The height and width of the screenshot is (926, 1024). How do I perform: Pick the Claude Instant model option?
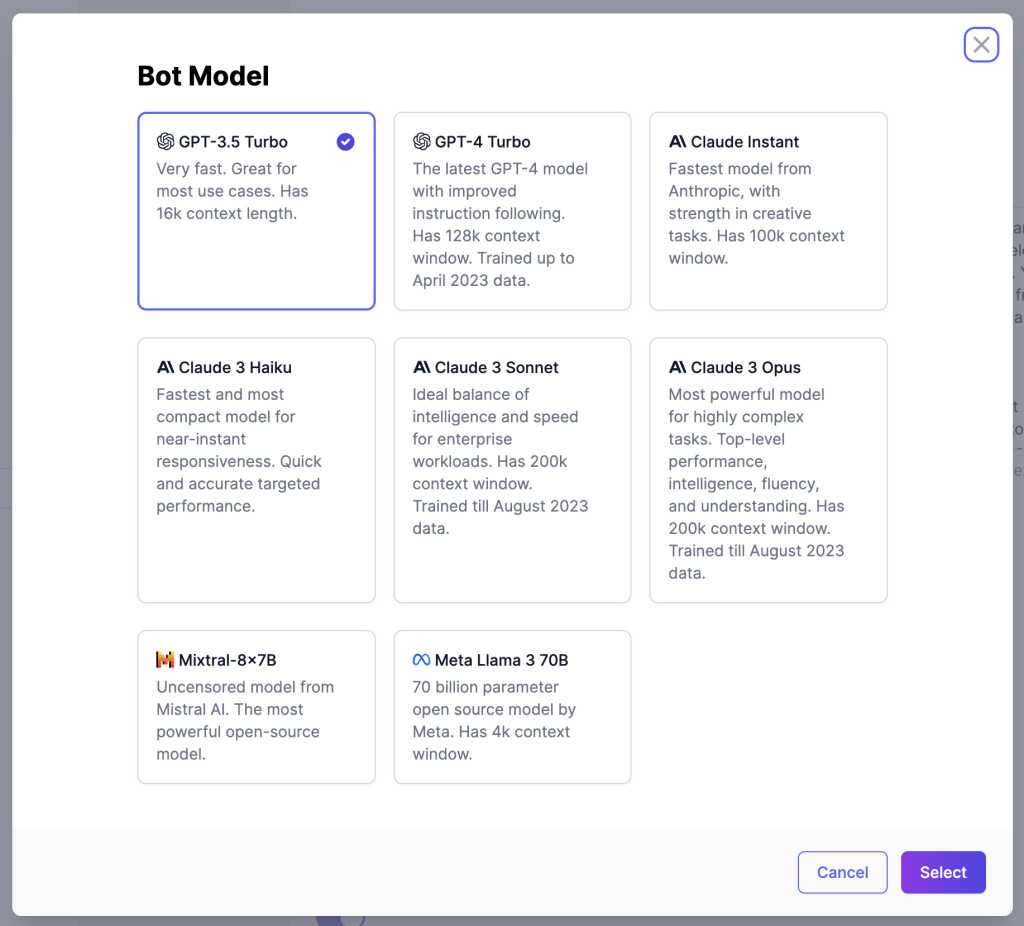click(x=768, y=211)
